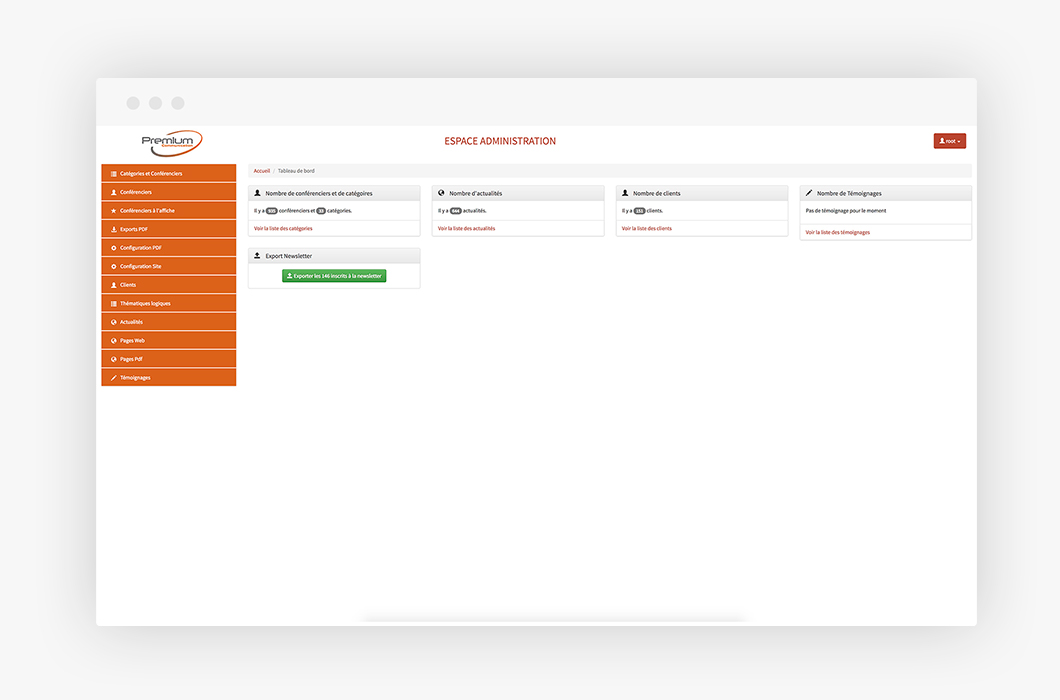Open Actualités sidebar menu item
The height and width of the screenshot is (700, 1060).
click(169, 322)
